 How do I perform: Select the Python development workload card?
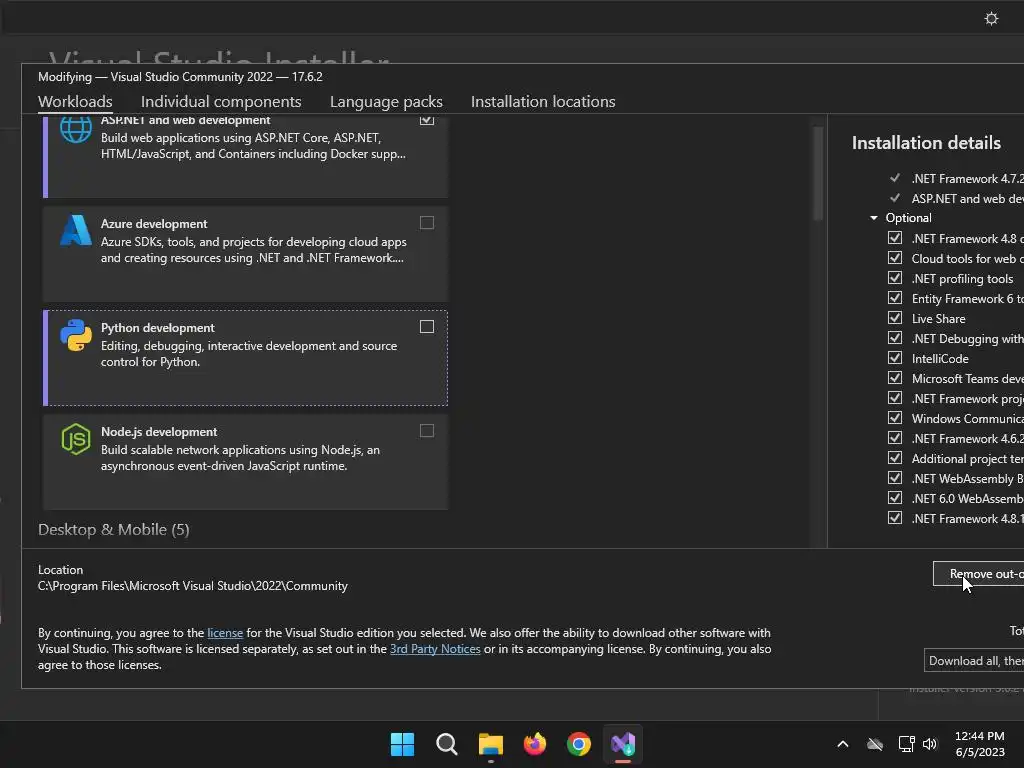pyautogui.click(x=246, y=358)
